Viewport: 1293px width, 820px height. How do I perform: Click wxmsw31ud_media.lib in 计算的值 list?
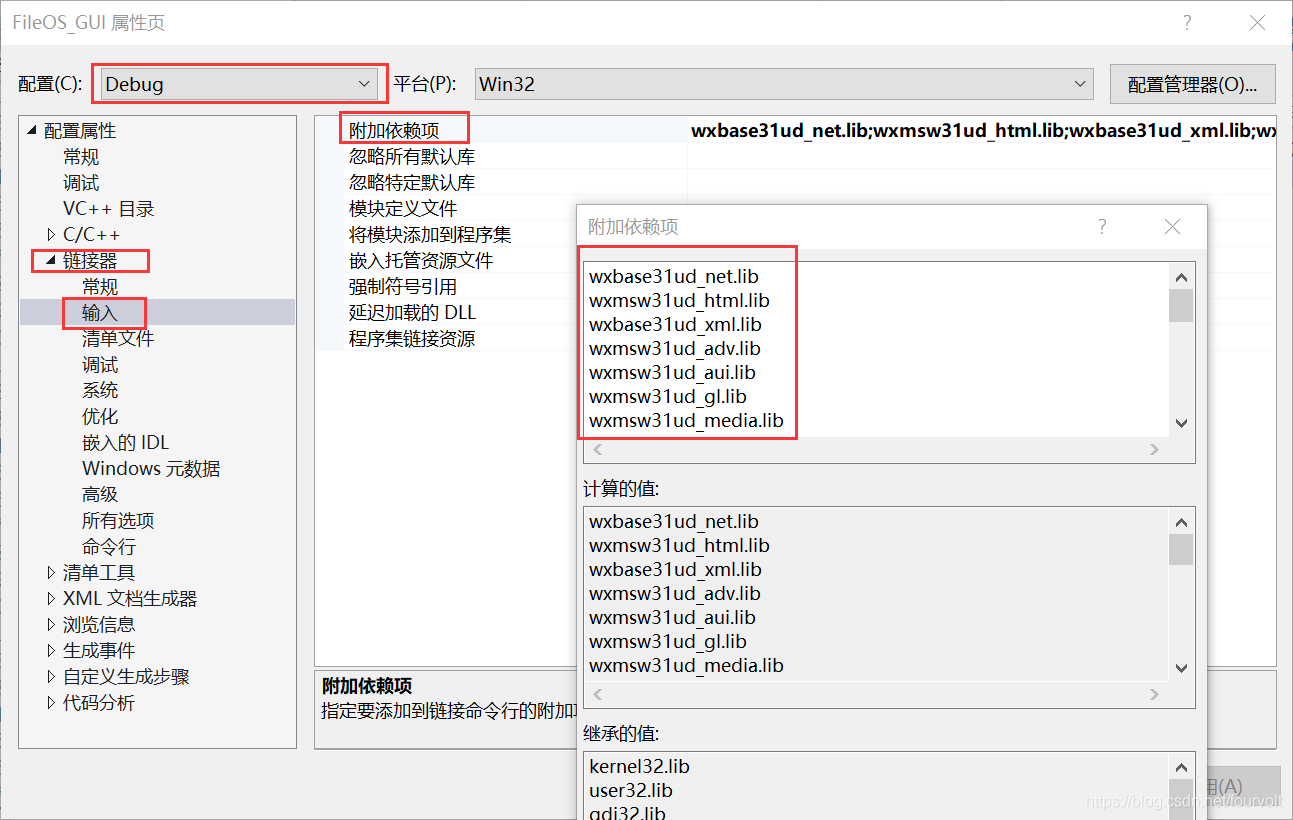point(687,665)
